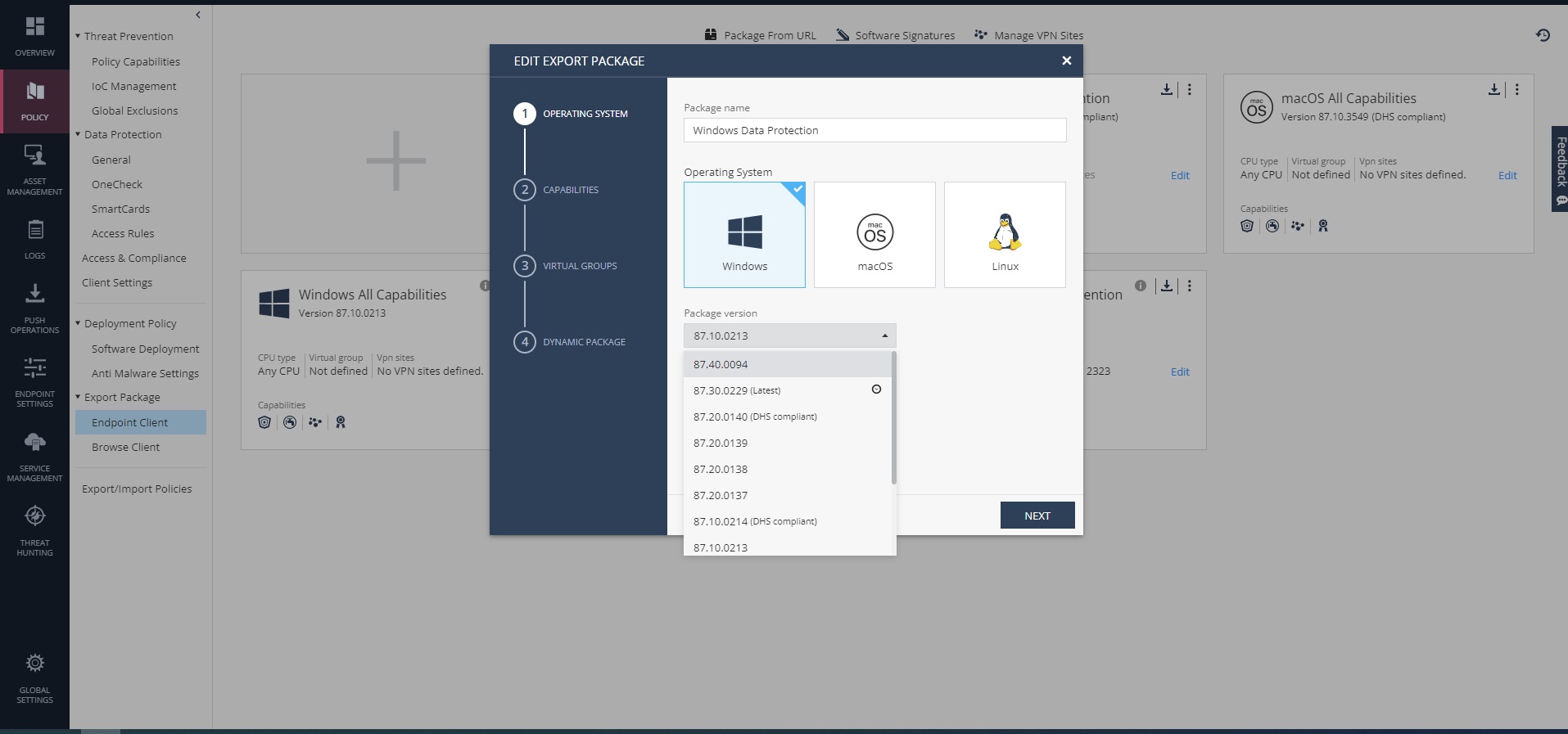Click Edit link on macOS All Capabilities card
Image resolution: width=1568 pixels, height=734 pixels.
click(1507, 175)
